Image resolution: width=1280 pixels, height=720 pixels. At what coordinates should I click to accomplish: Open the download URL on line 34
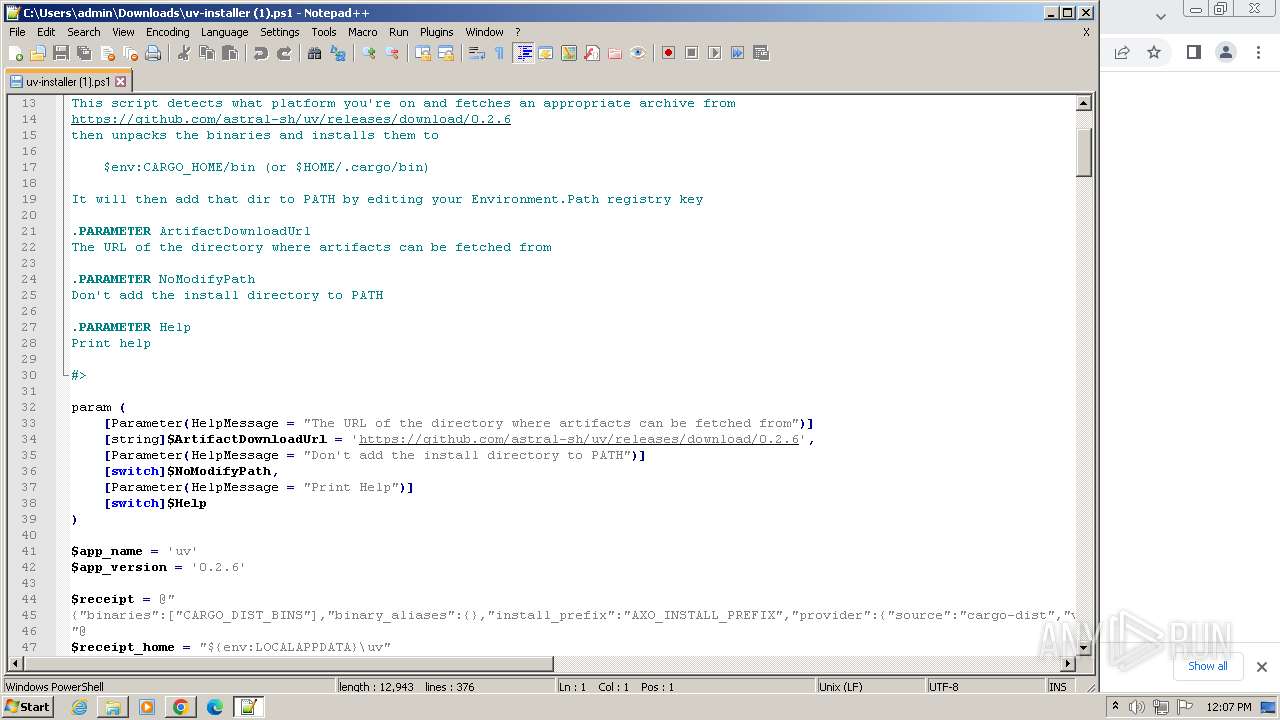(579, 439)
